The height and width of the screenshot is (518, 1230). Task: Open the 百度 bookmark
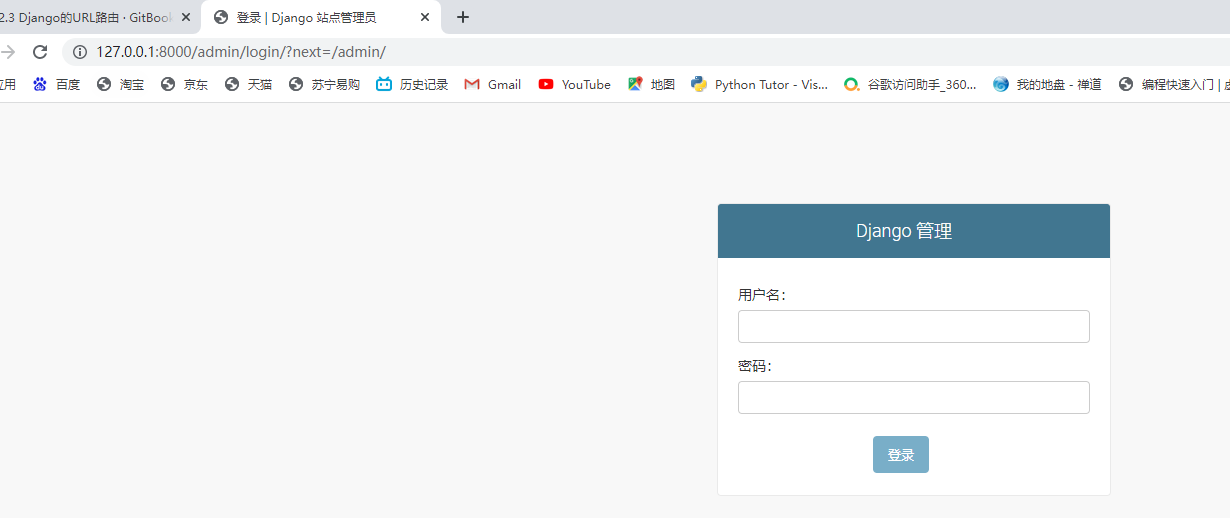coord(57,85)
